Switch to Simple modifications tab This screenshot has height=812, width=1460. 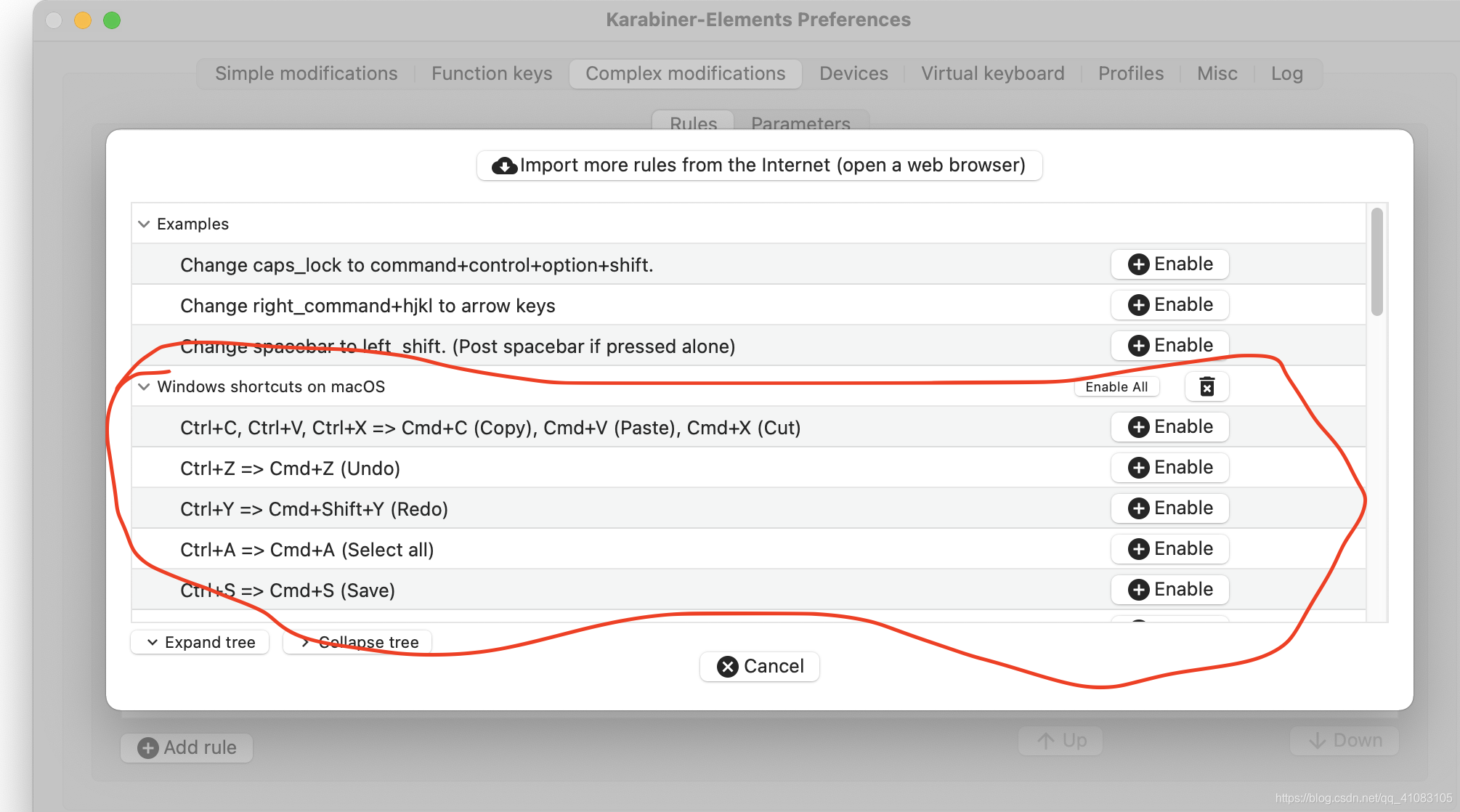pyautogui.click(x=306, y=73)
